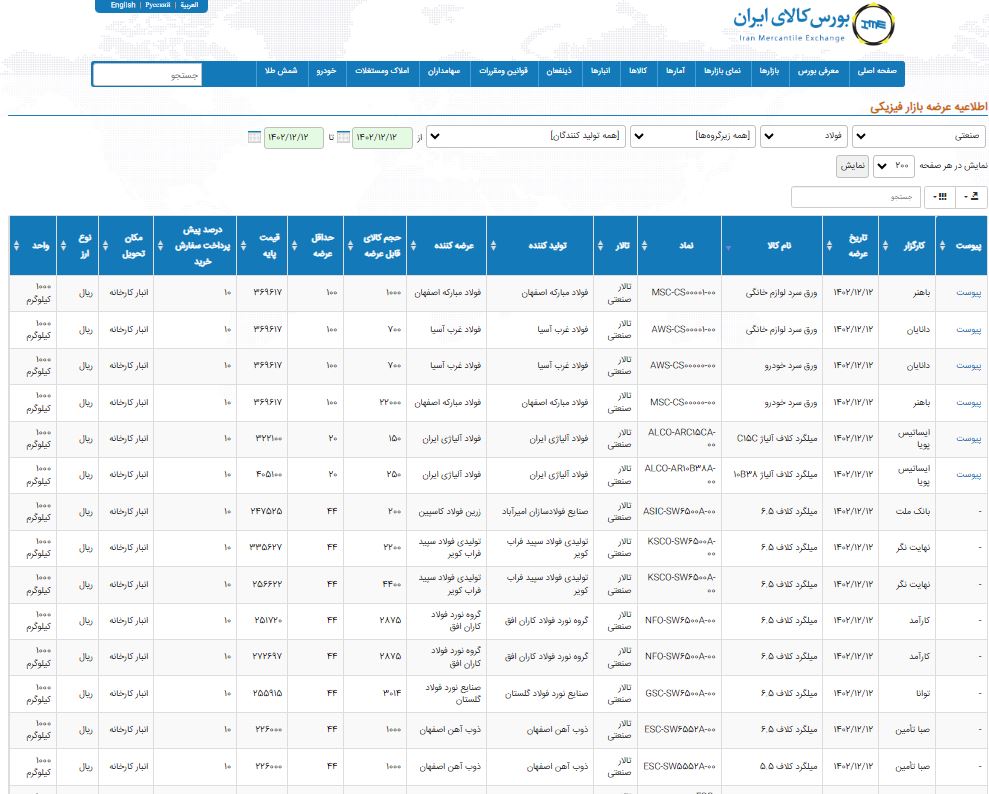Click the نمایش button
Image resolution: width=989 pixels, height=794 pixels.
pos(852,166)
